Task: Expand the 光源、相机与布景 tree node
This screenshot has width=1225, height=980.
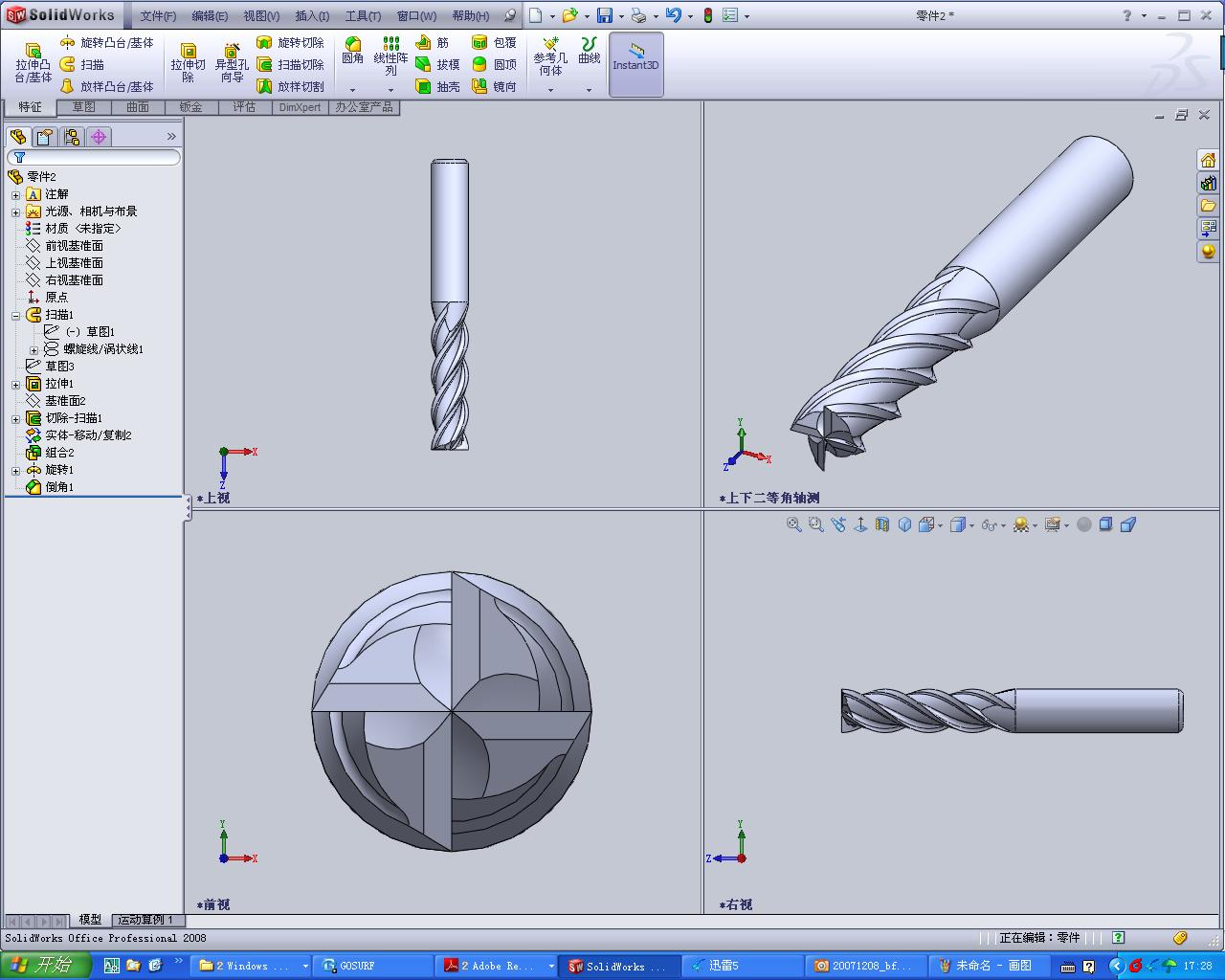Action: 15,212
